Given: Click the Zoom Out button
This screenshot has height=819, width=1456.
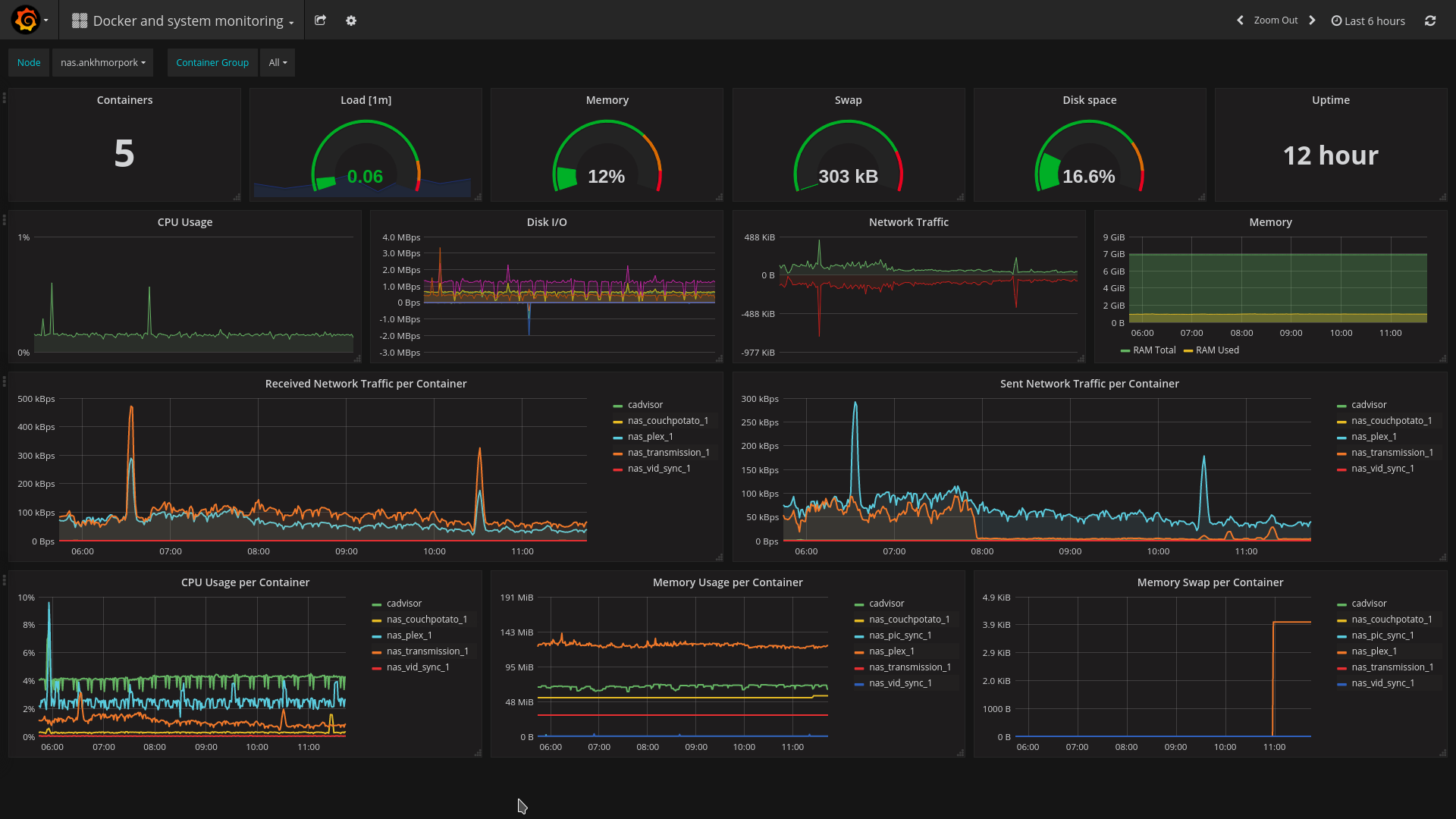Looking at the screenshot, I should tap(1276, 20).
